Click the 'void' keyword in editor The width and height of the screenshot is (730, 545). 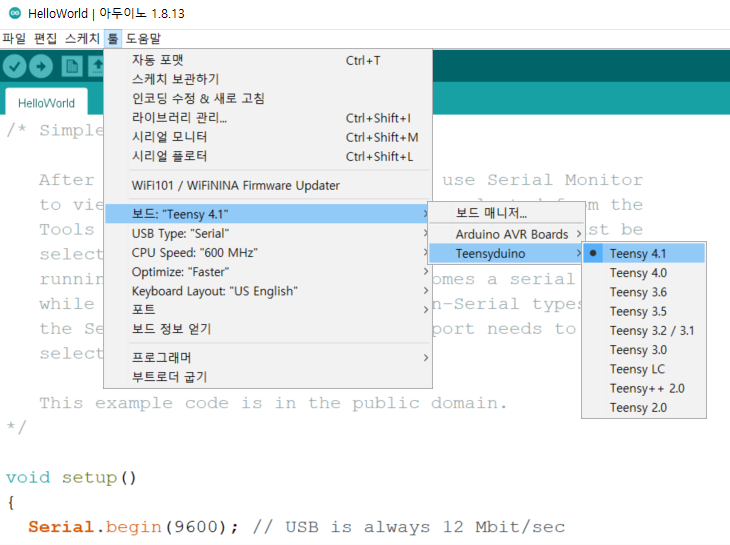[x=28, y=478]
